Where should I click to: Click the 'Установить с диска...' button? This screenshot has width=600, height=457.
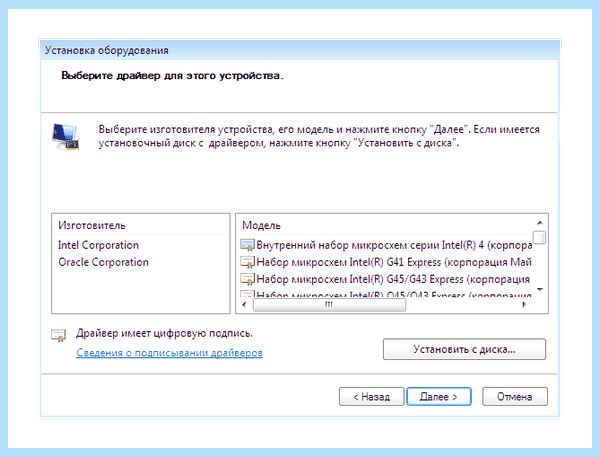click(x=464, y=349)
